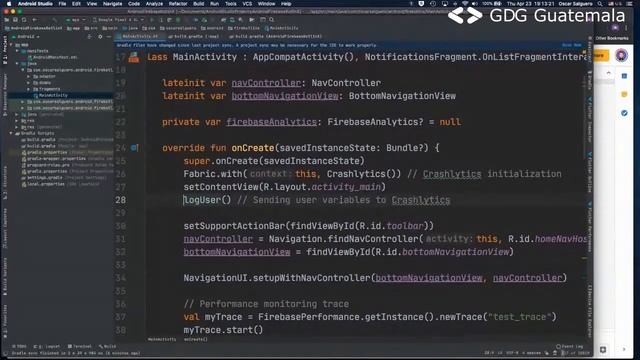Open the Navigate menu
Screen dimensions: 640x360
click(x=112, y=4)
